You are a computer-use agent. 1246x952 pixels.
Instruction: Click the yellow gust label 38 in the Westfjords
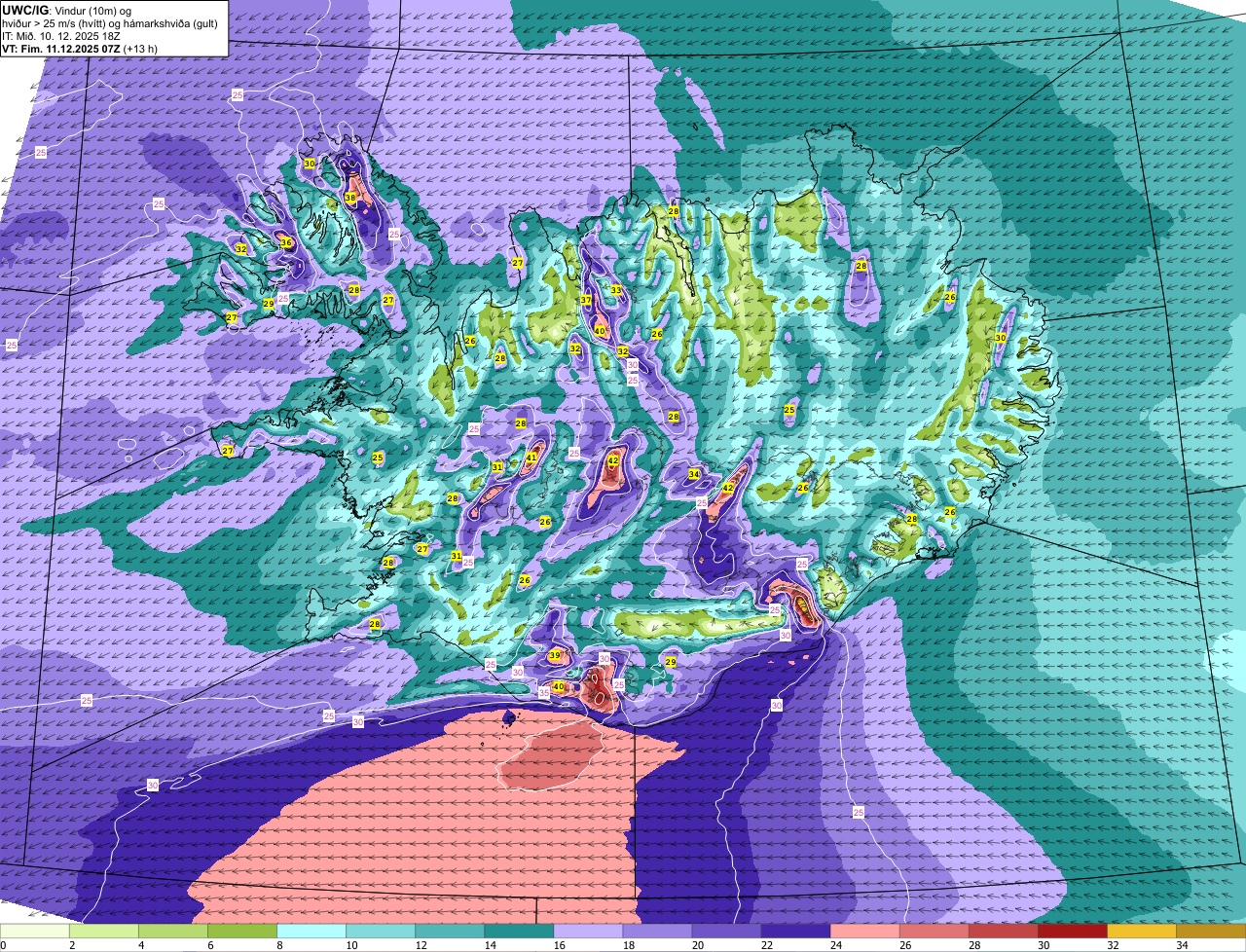click(x=350, y=199)
